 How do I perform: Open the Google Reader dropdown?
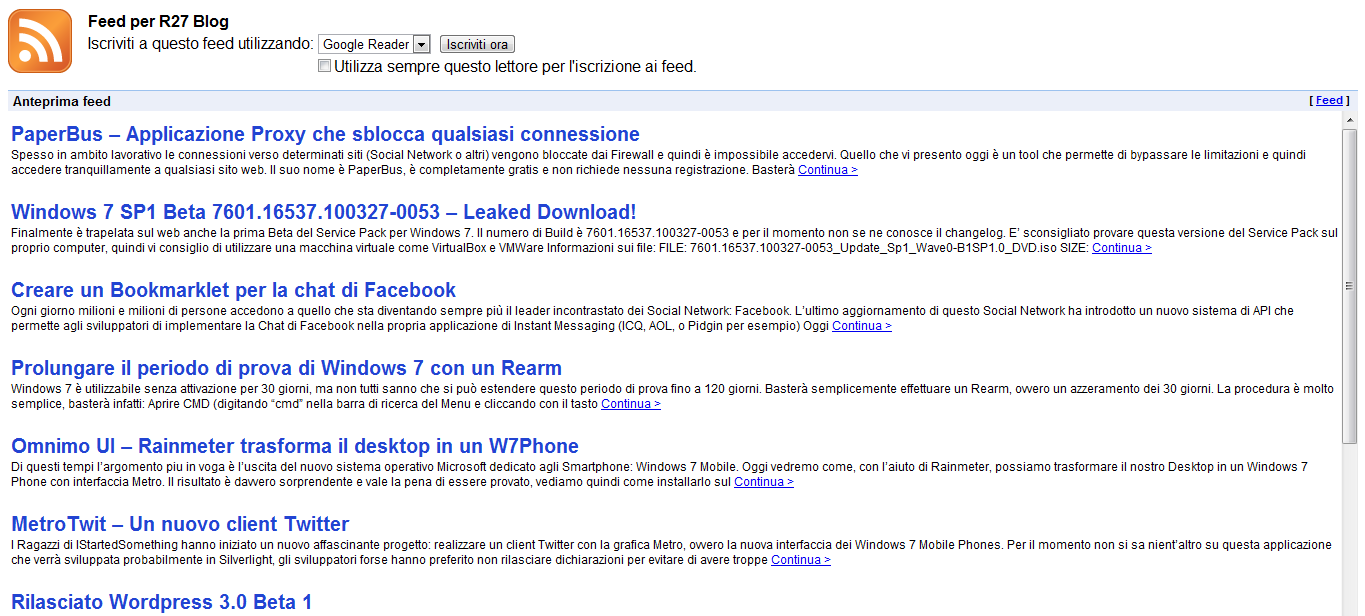tap(374, 44)
